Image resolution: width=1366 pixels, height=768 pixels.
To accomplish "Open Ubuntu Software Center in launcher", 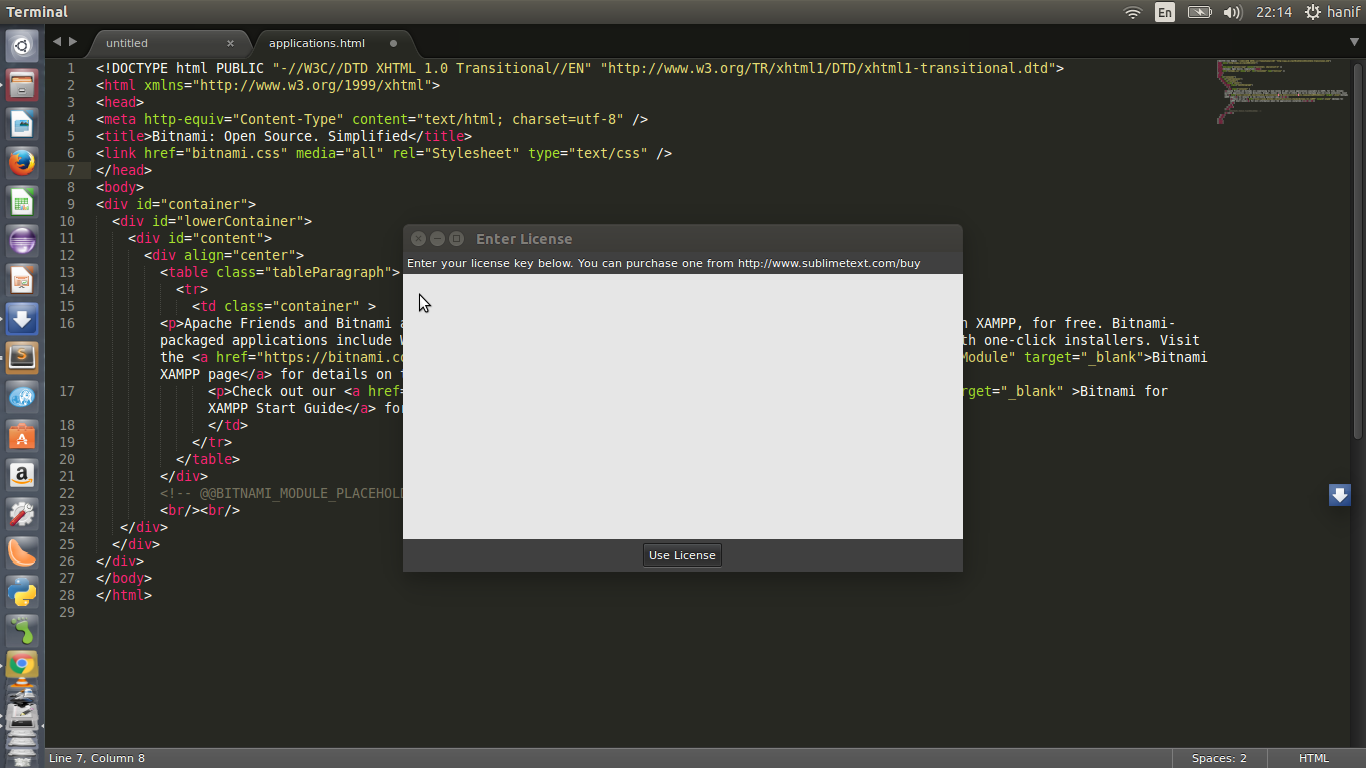I will click(22, 436).
